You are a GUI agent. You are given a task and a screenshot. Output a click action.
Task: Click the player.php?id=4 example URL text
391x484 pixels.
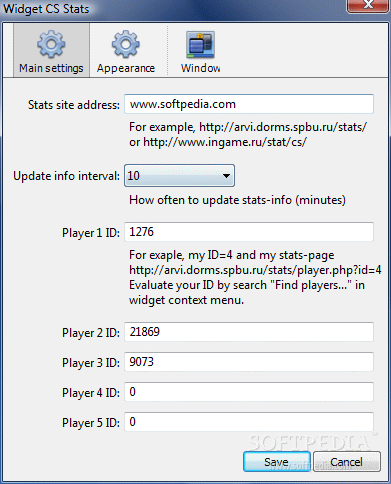point(255,270)
